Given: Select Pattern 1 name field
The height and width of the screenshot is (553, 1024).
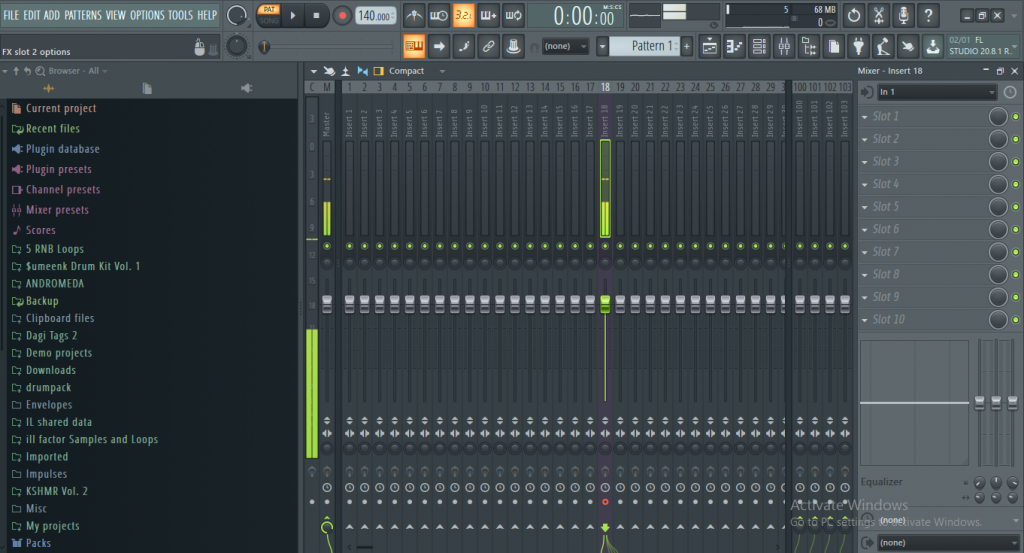Looking at the screenshot, I should [645, 46].
